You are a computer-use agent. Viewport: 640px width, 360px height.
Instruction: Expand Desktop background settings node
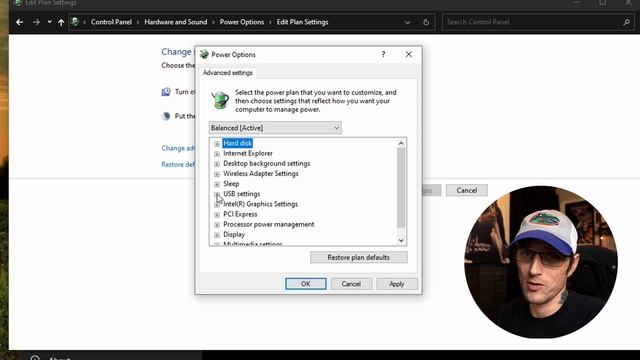point(217,164)
